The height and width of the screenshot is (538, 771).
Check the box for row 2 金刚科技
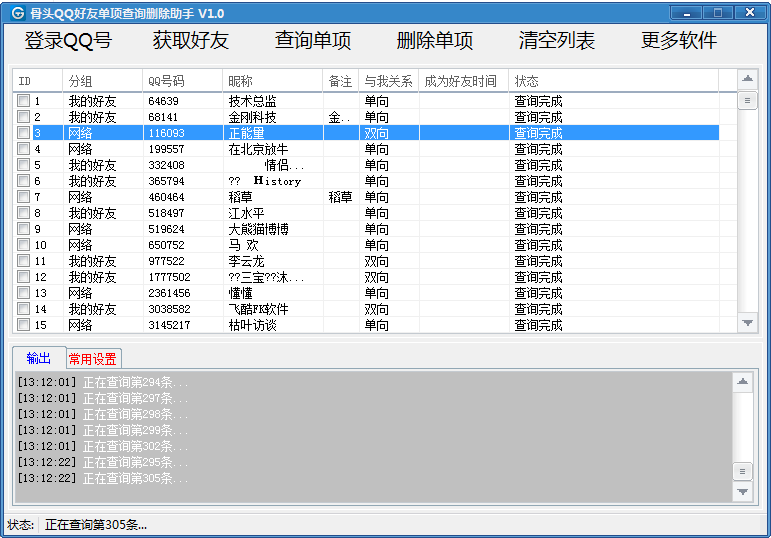(23, 117)
